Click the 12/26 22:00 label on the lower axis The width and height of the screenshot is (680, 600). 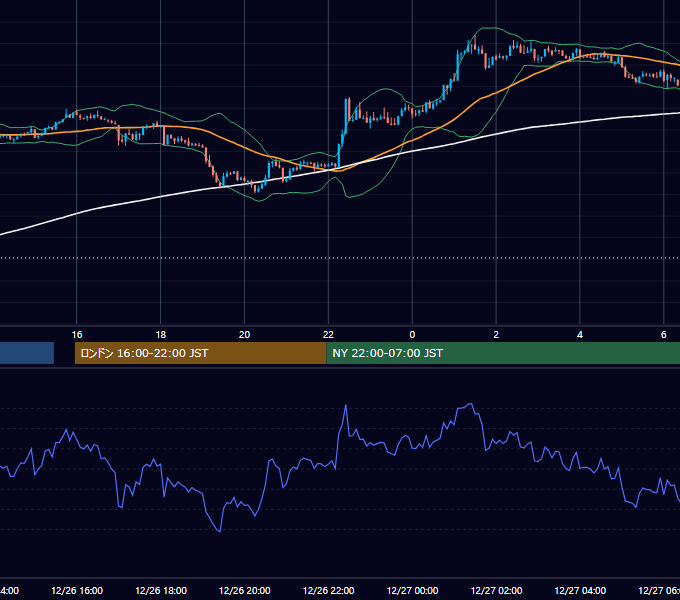click(328, 590)
